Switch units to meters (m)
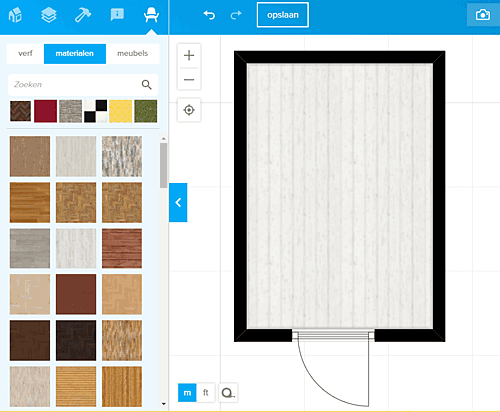 187,393
